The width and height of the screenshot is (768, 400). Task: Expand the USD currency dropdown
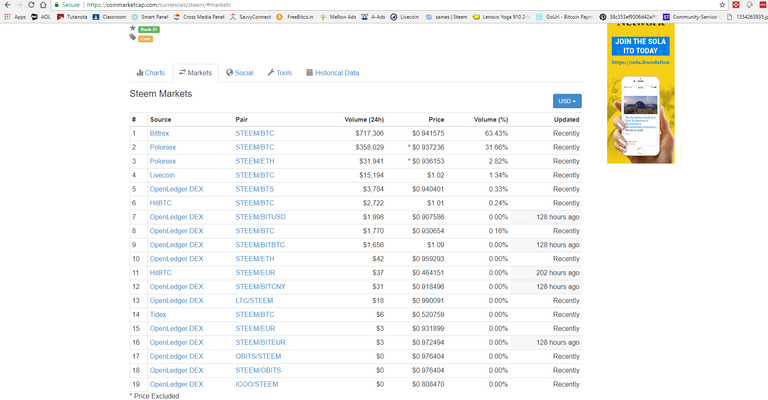pos(566,101)
